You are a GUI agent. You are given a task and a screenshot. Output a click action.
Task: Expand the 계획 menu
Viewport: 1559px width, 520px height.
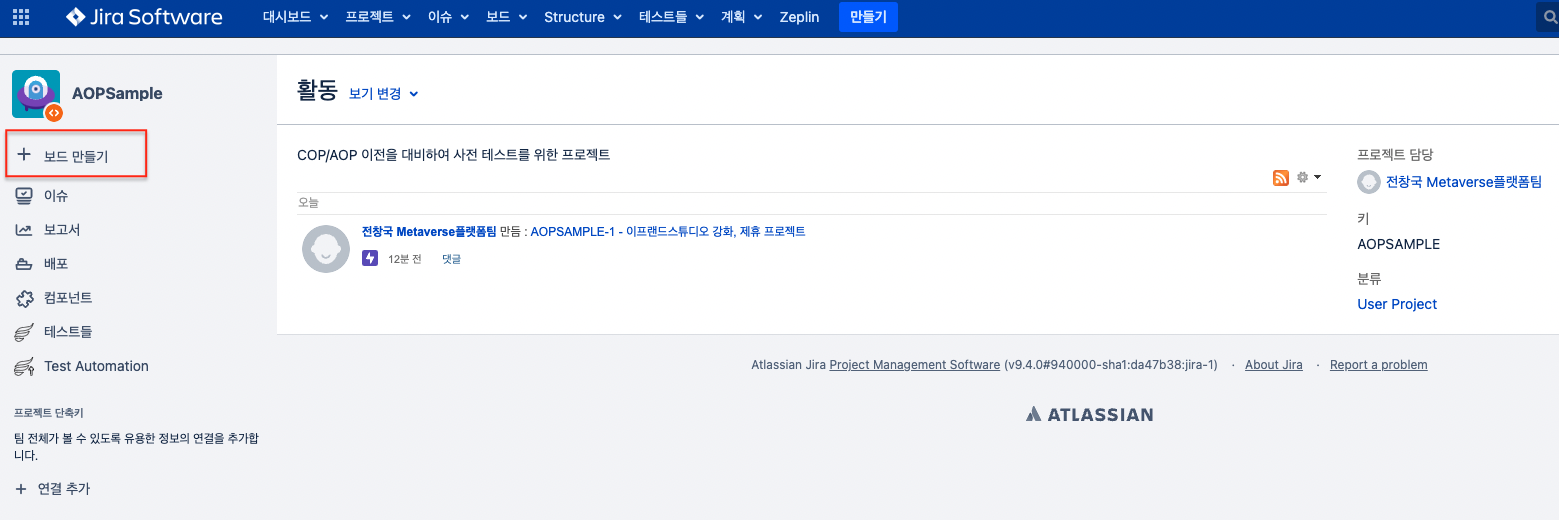point(742,17)
